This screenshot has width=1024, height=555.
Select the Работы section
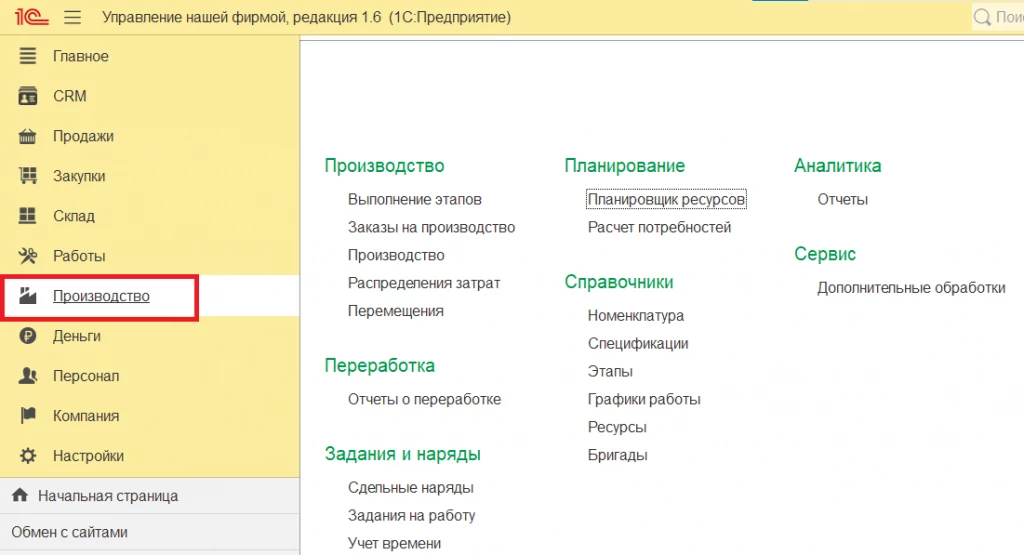(x=79, y=255)
